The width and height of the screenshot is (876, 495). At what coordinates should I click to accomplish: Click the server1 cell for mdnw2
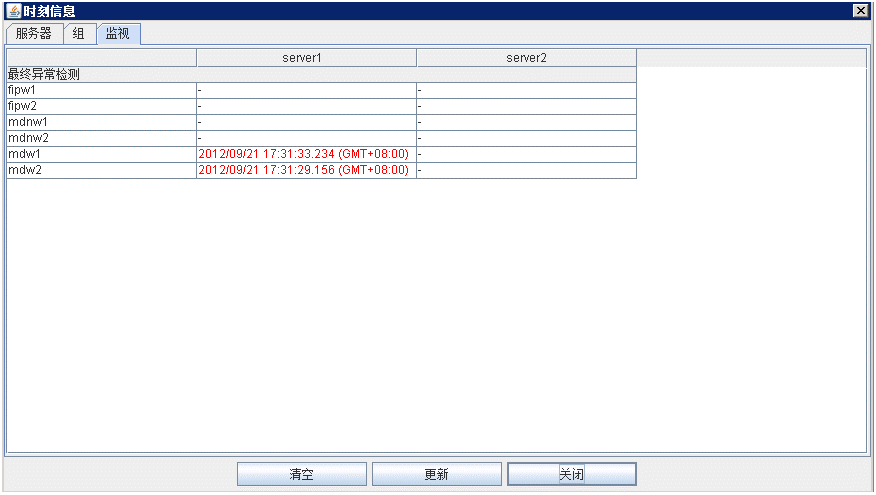pos(306,138)
